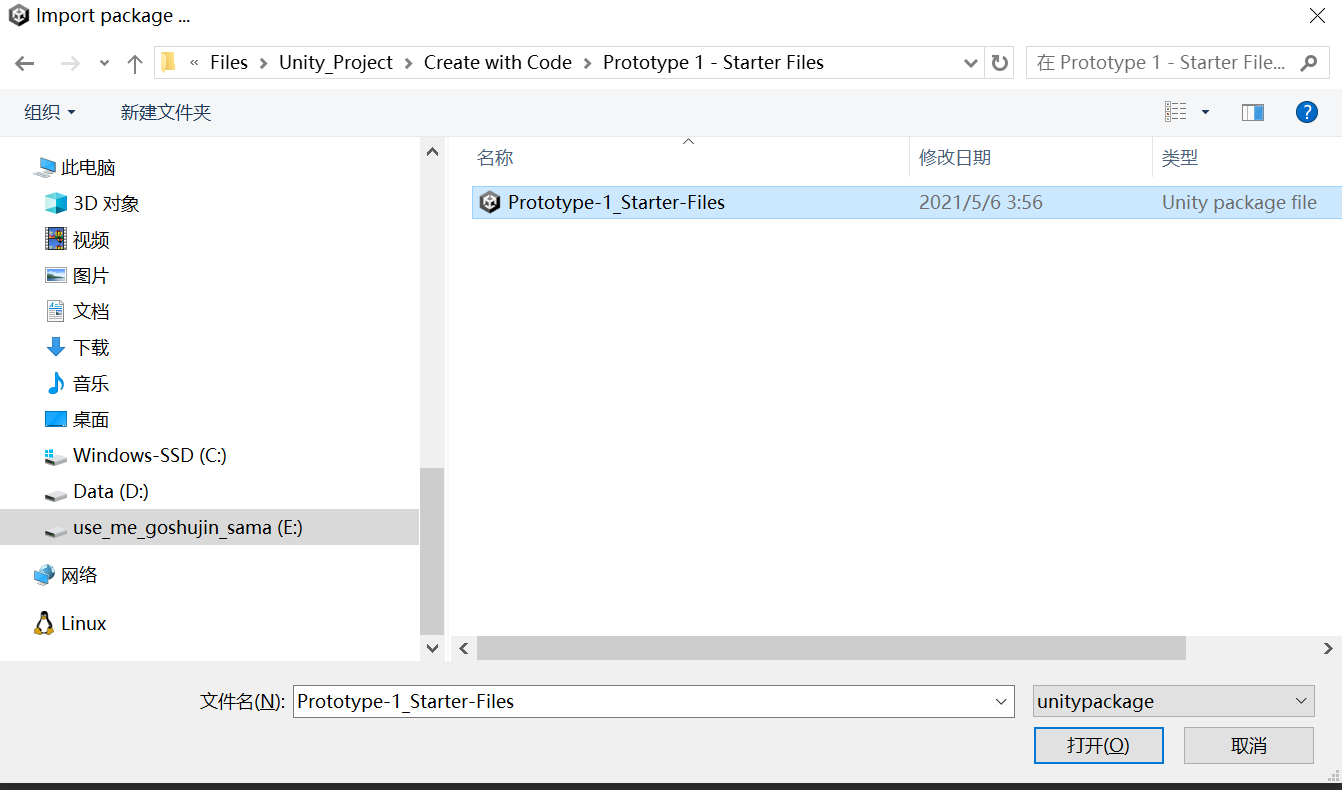Select 网络 in the navigation pane
Screen dimensions: 1342x790
[x=66, y=575]
